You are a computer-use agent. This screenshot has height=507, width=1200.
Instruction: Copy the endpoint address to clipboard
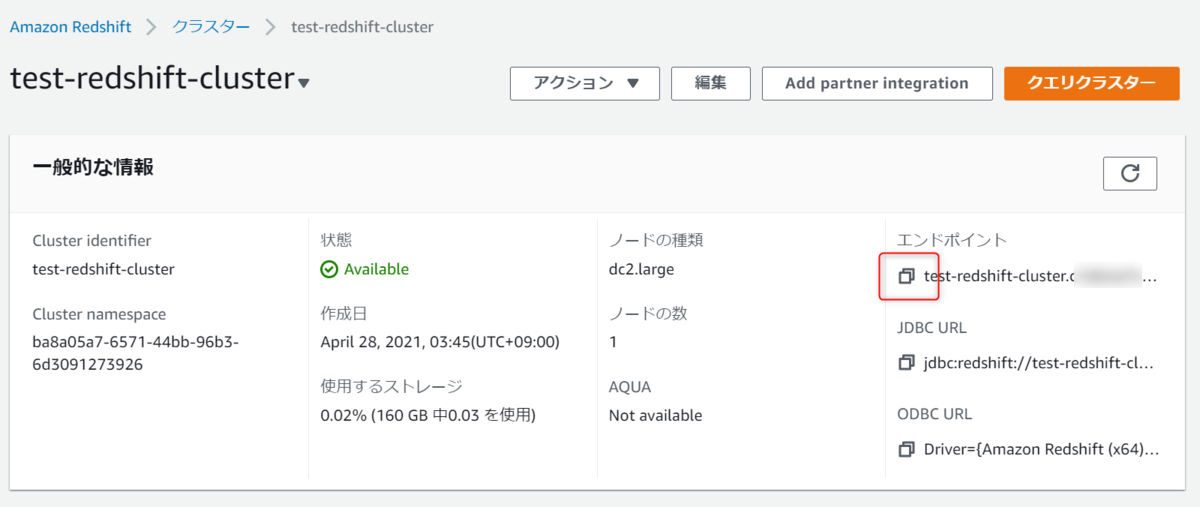906,276
